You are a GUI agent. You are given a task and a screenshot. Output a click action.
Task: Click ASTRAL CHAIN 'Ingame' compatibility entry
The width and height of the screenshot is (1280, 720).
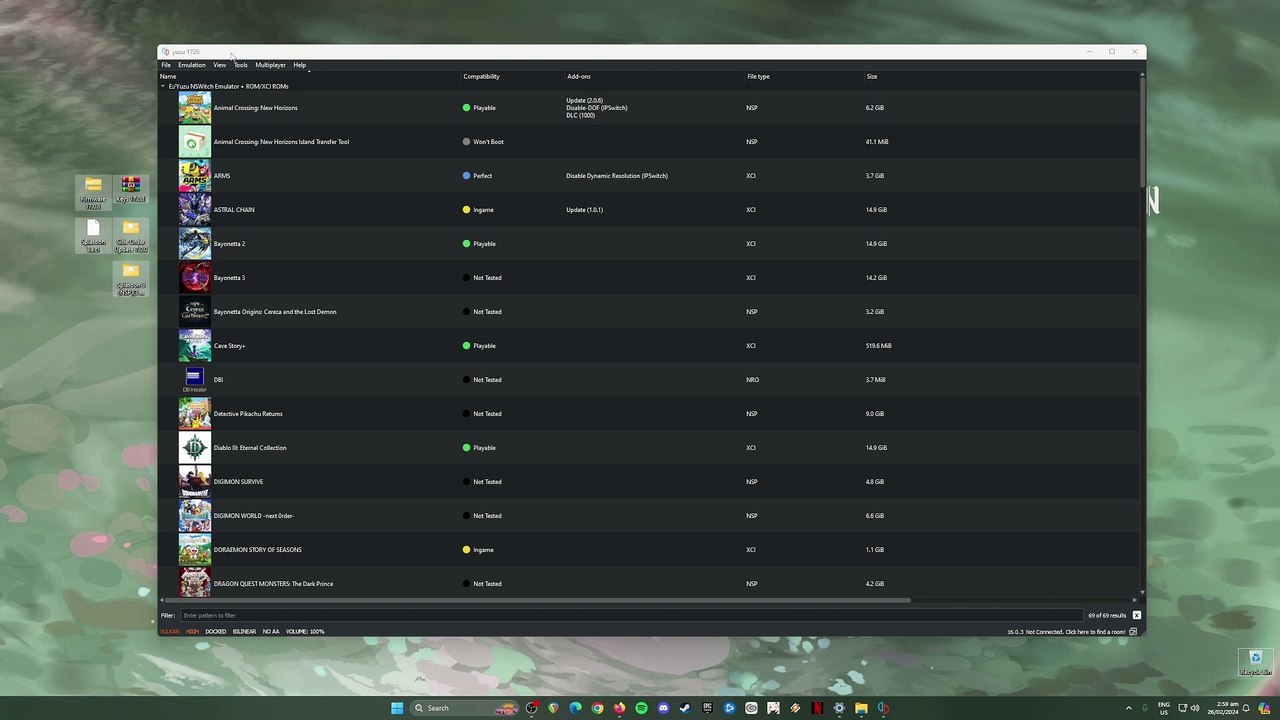tap(479, 210)
